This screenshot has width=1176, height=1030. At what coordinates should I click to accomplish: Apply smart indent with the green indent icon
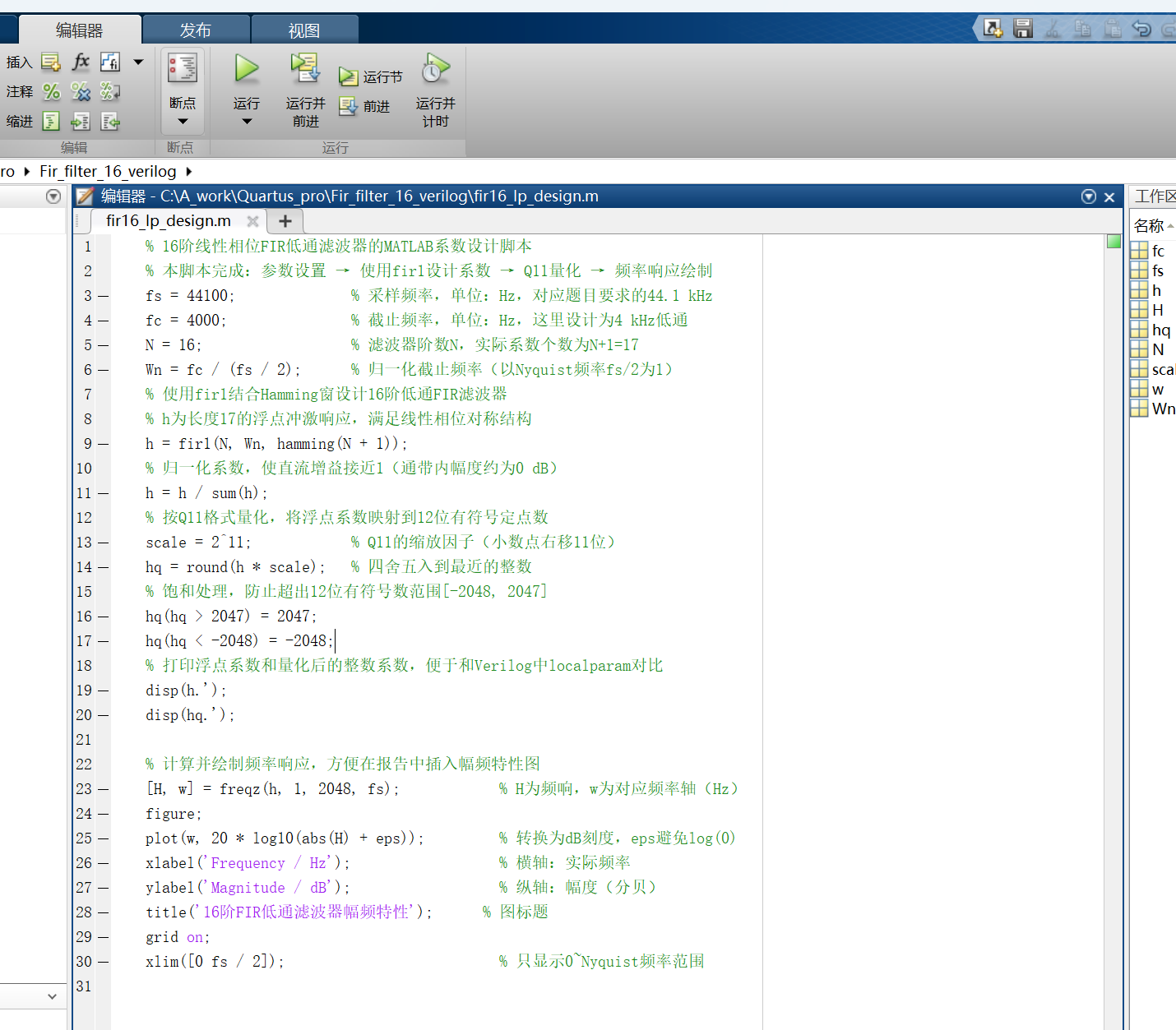pyautogui.click(x=51, y=122)
